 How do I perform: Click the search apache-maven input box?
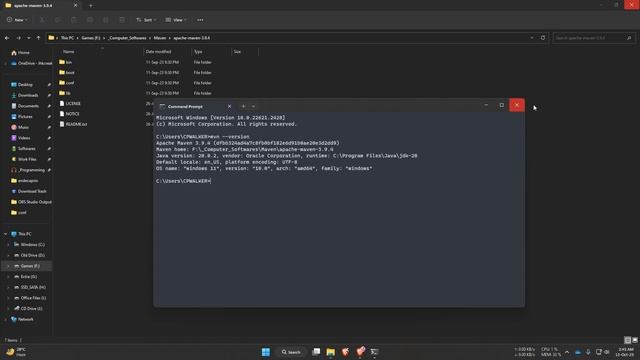(594, 38)
